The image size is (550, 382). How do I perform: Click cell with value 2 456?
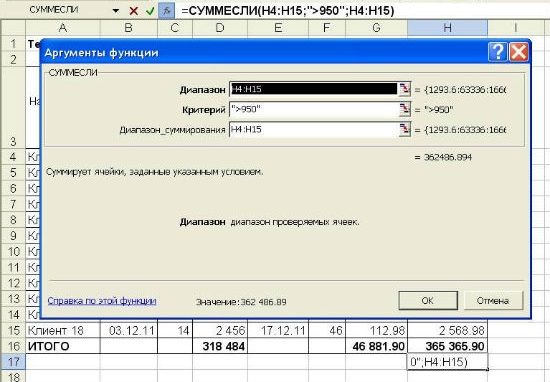(220, 330)
